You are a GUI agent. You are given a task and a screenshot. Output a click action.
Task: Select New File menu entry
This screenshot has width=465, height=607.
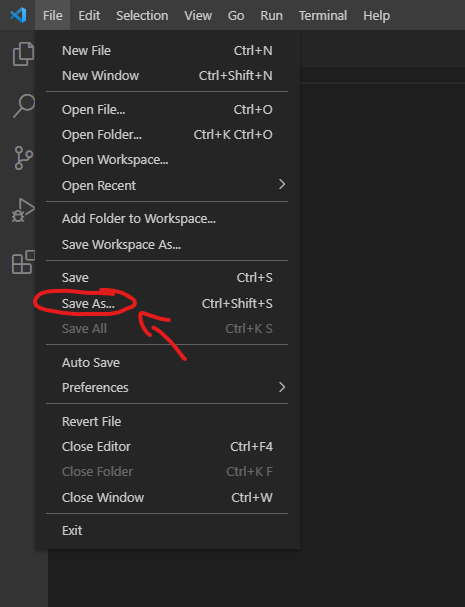[167, 51]
